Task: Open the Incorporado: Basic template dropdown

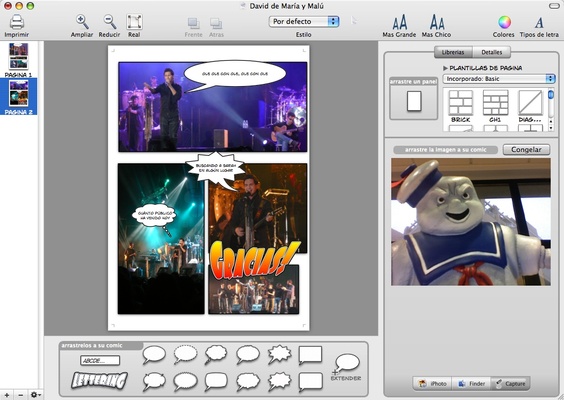Action: click(x=499, y=79)
